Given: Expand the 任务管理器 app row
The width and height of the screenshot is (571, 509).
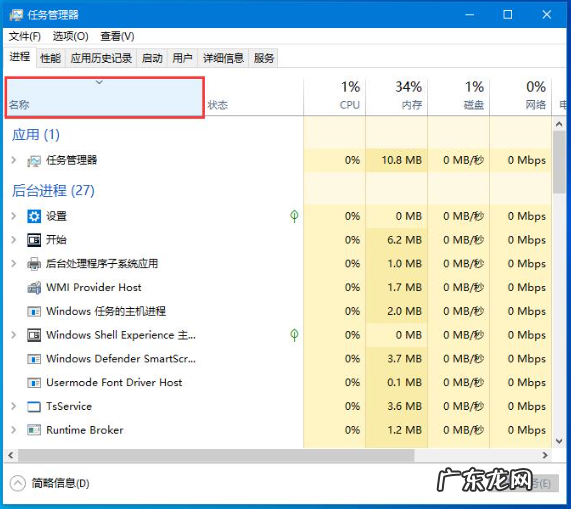Looking at the screenshot, I should [x=13, y=160].
